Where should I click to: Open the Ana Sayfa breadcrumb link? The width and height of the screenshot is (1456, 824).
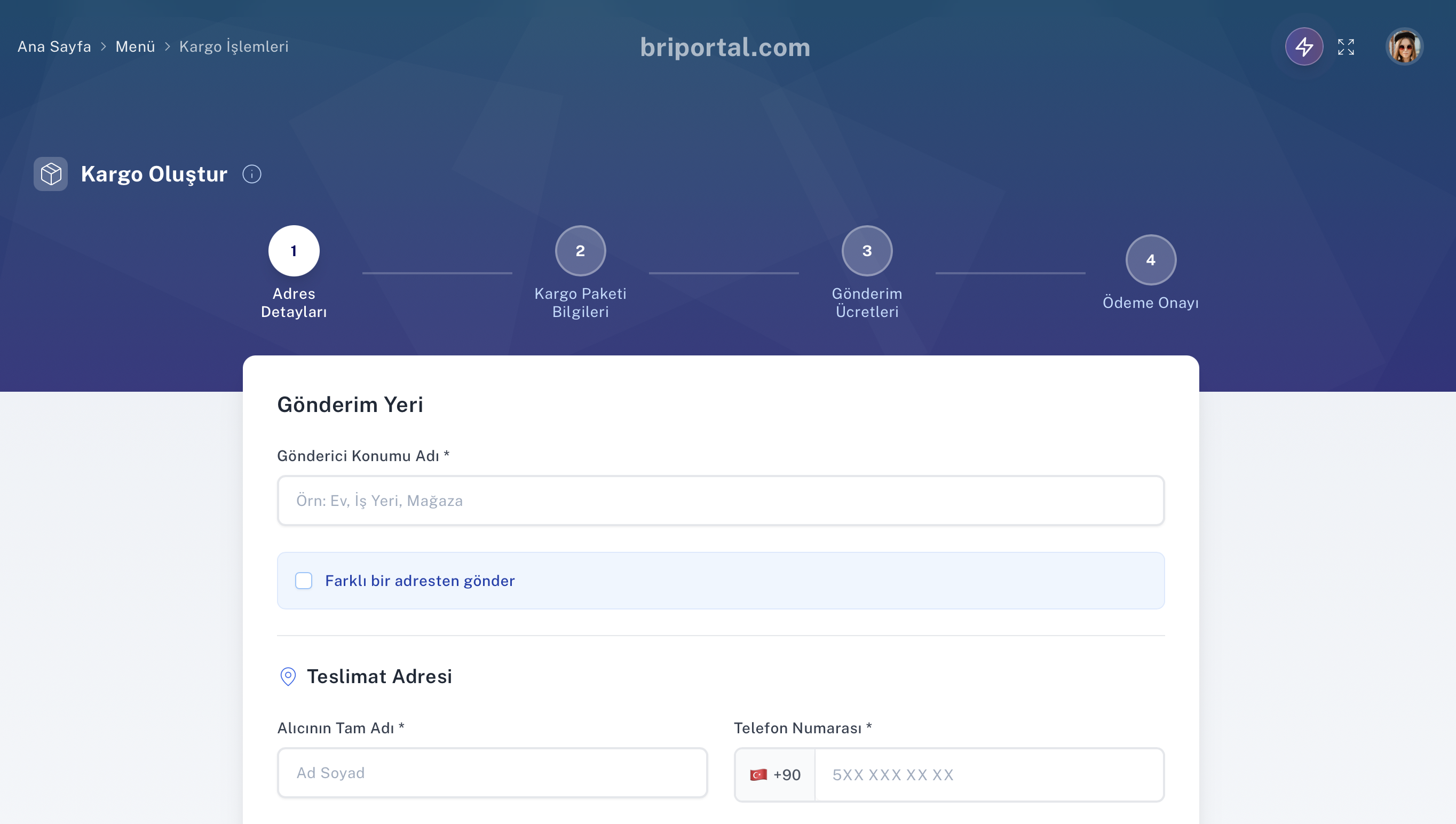(x=54, y=46)
